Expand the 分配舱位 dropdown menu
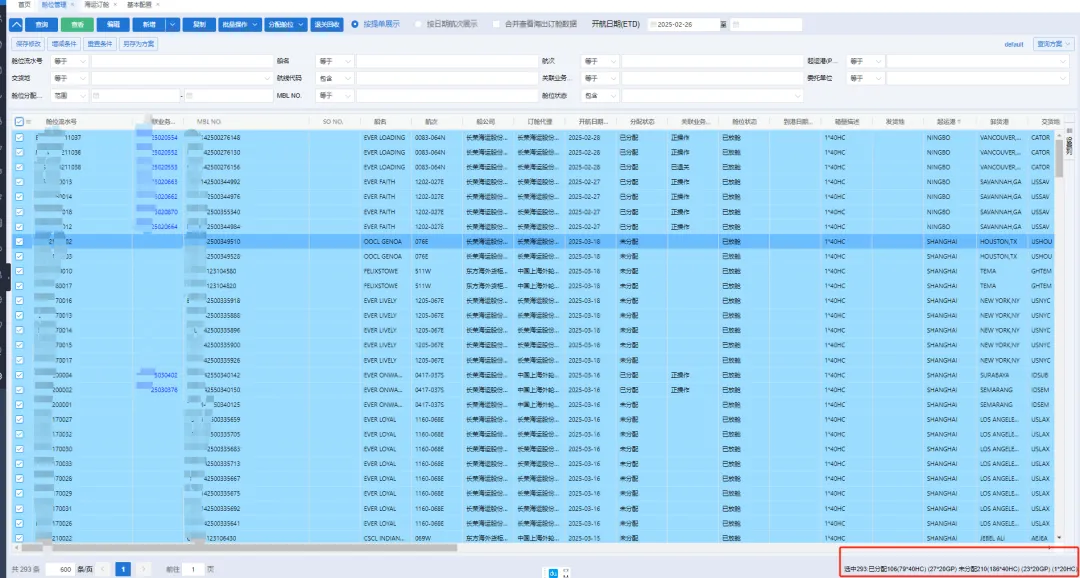This screenshot has height=578, width=1080. click(288, 24)
